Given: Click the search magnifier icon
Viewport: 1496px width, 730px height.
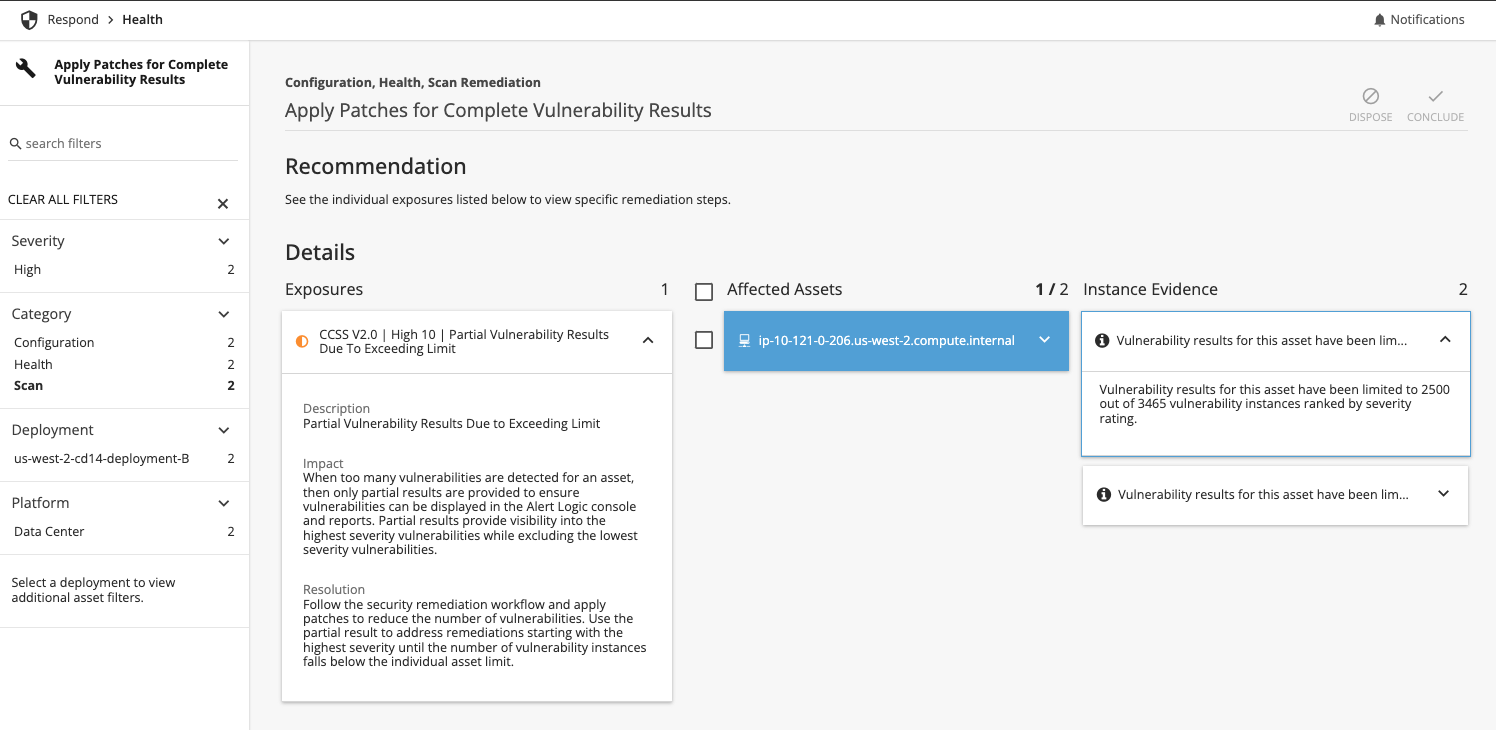Looking at the screenshot, I should click(16, 144).
